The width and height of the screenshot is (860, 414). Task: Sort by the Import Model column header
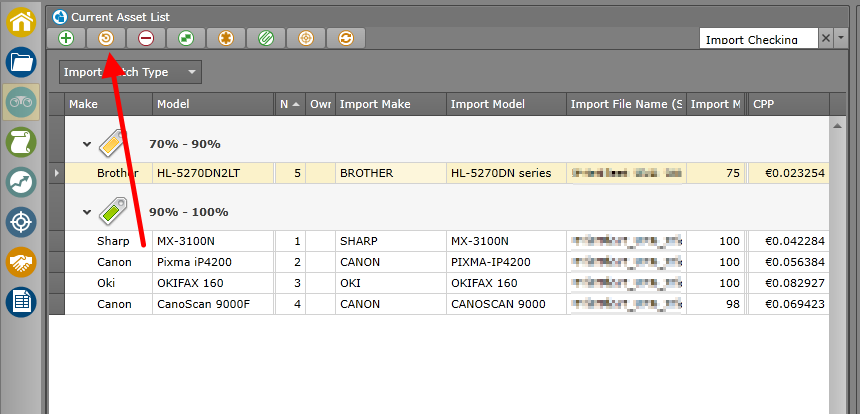[506, 104]
